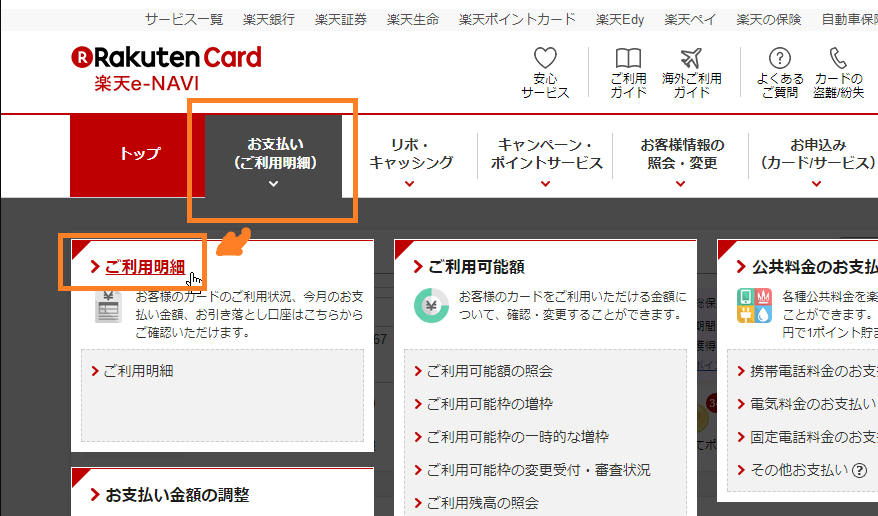This screenshot has width=878, height=516.
Task: Expand chevron under お申込み(カード/サービス)
Action: 816,184
